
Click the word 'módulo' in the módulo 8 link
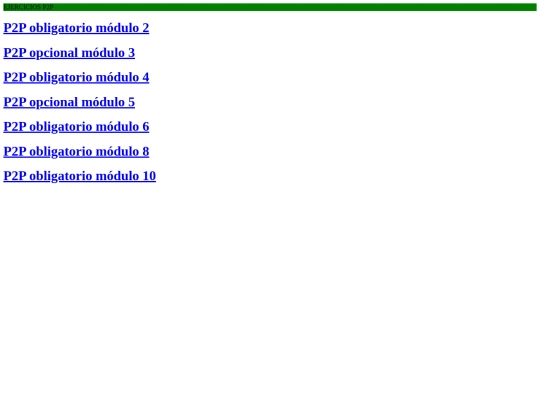117,151
